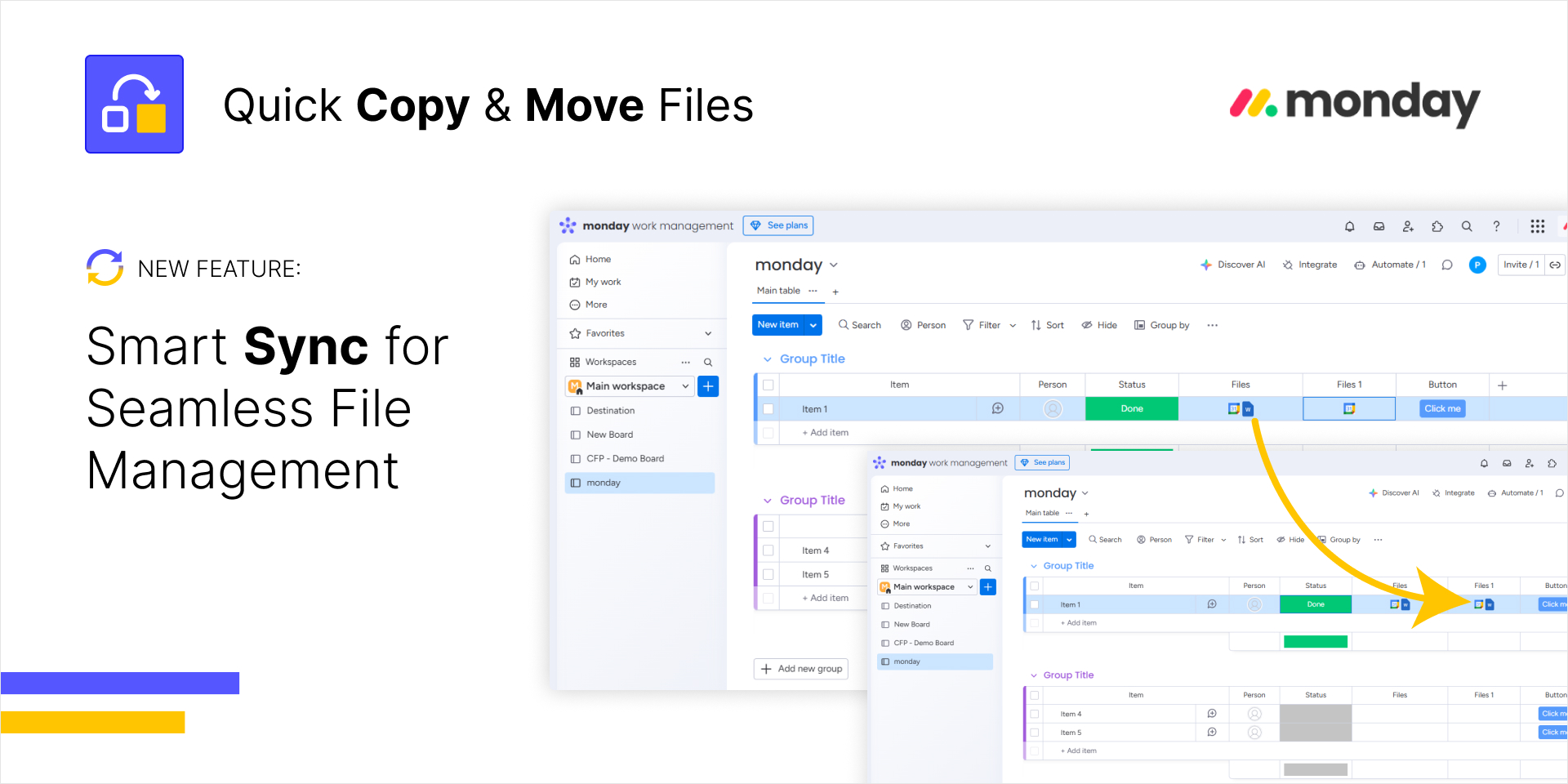Viewport: 1568px width, 784px height.
Task: Check Item 5 checkbox in front window
Action: [1035, 733]
